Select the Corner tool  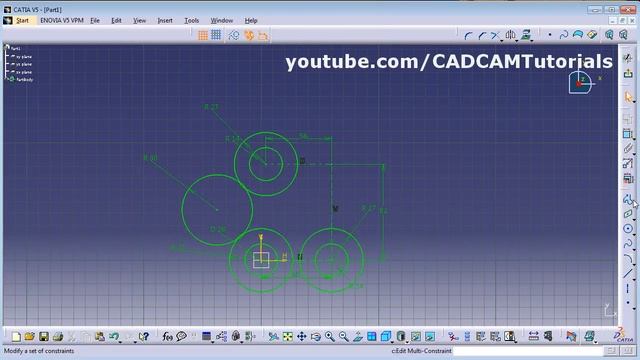(x=469, y=36)
